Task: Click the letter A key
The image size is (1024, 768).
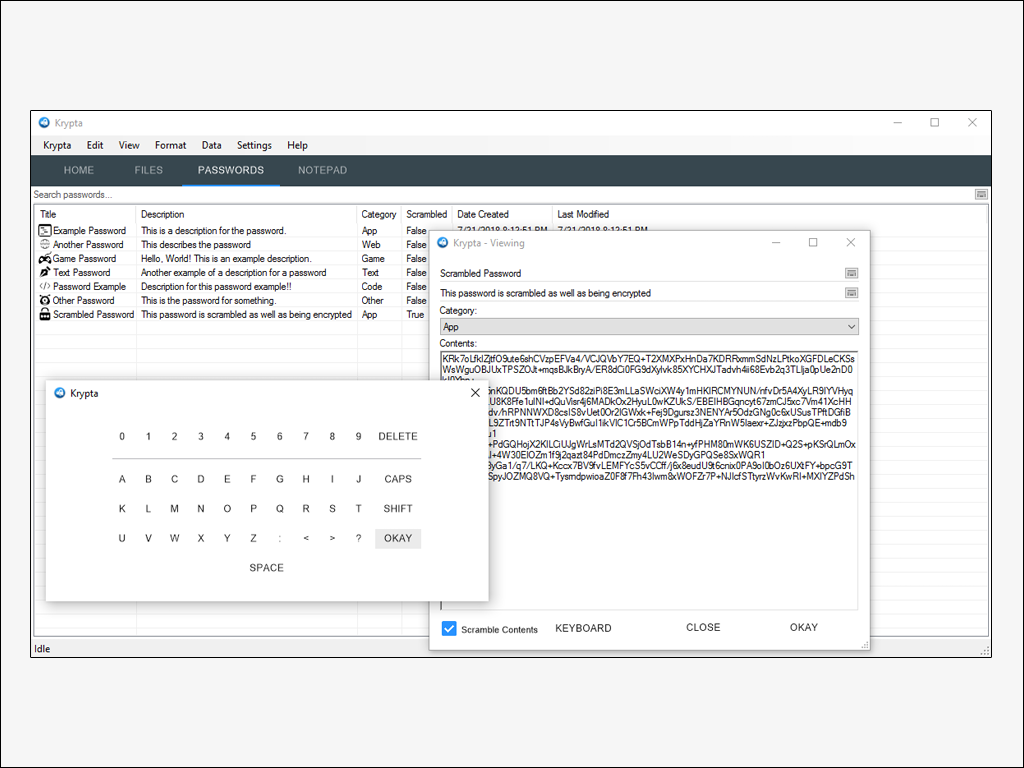Action: pos(122,479)
